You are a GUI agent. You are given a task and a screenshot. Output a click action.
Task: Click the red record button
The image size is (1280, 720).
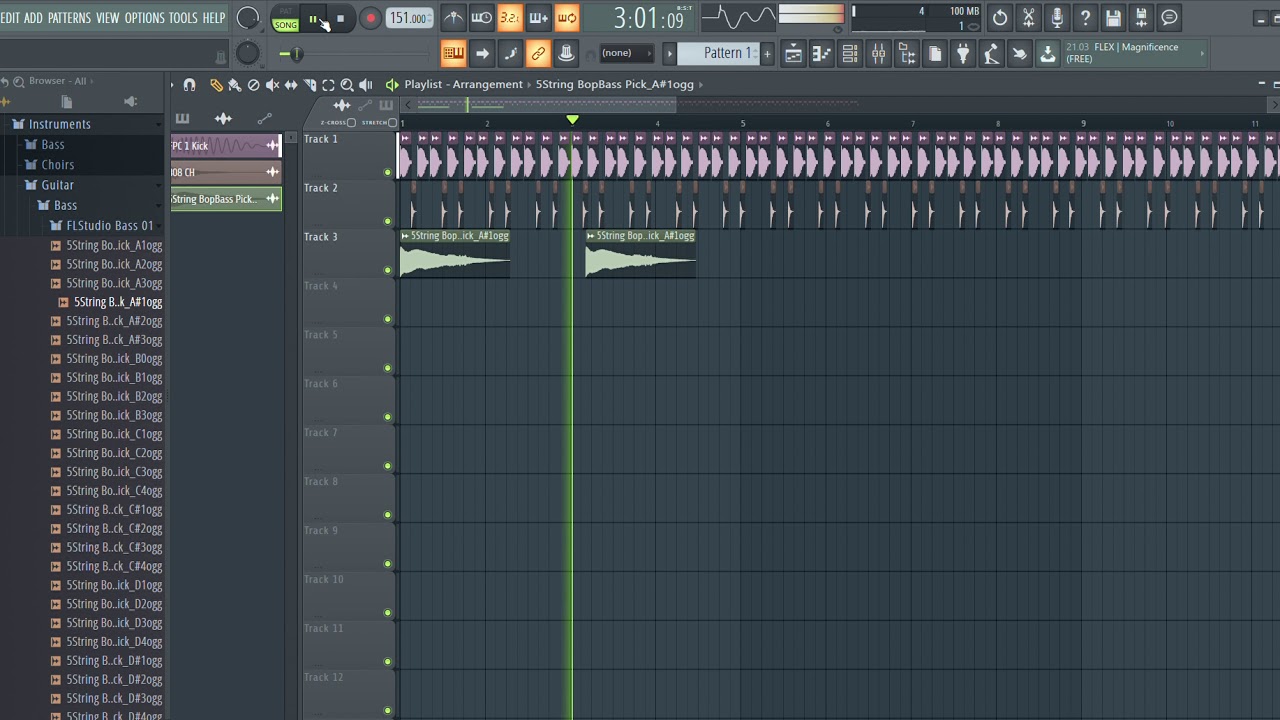click(370, 18)
